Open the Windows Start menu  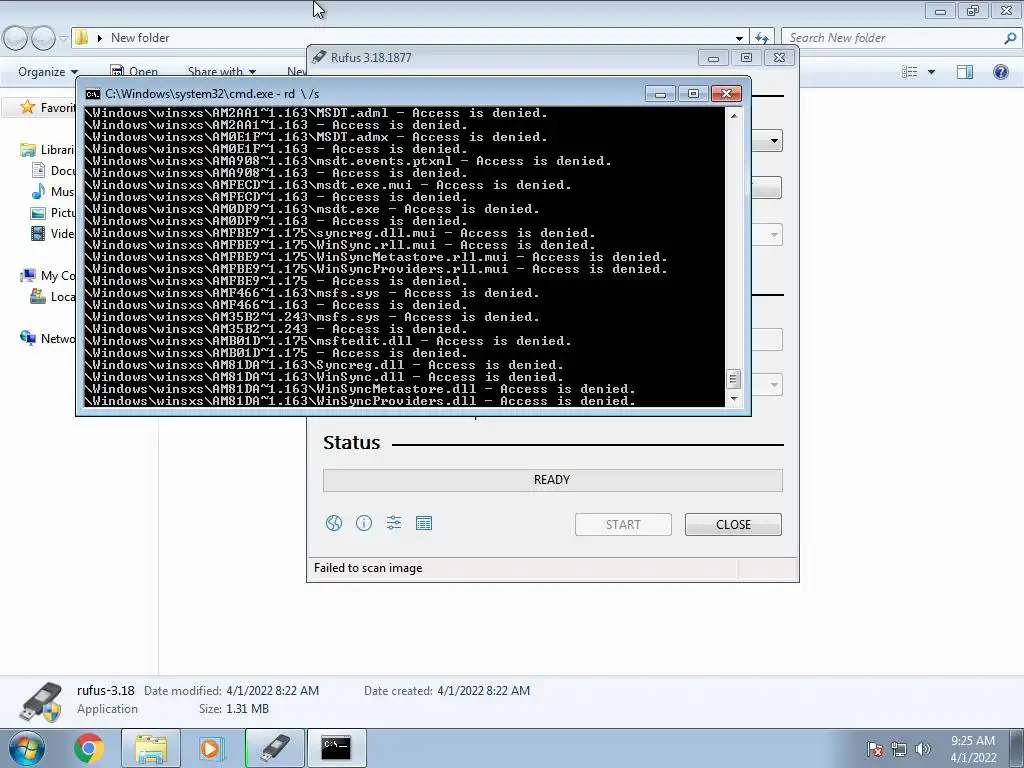[x=27, y=748]
